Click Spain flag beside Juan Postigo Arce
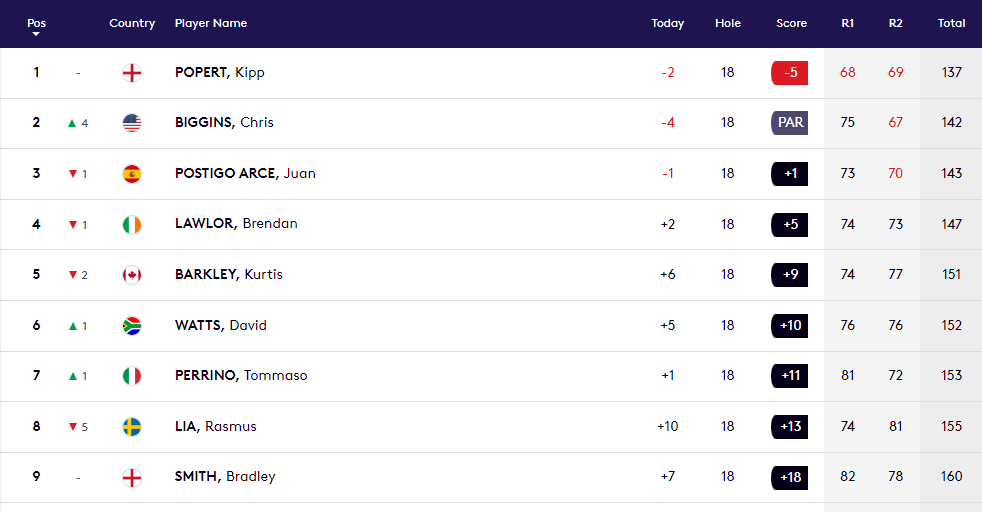The width and height of the screenshot is (982, 512). pos(132,174)
